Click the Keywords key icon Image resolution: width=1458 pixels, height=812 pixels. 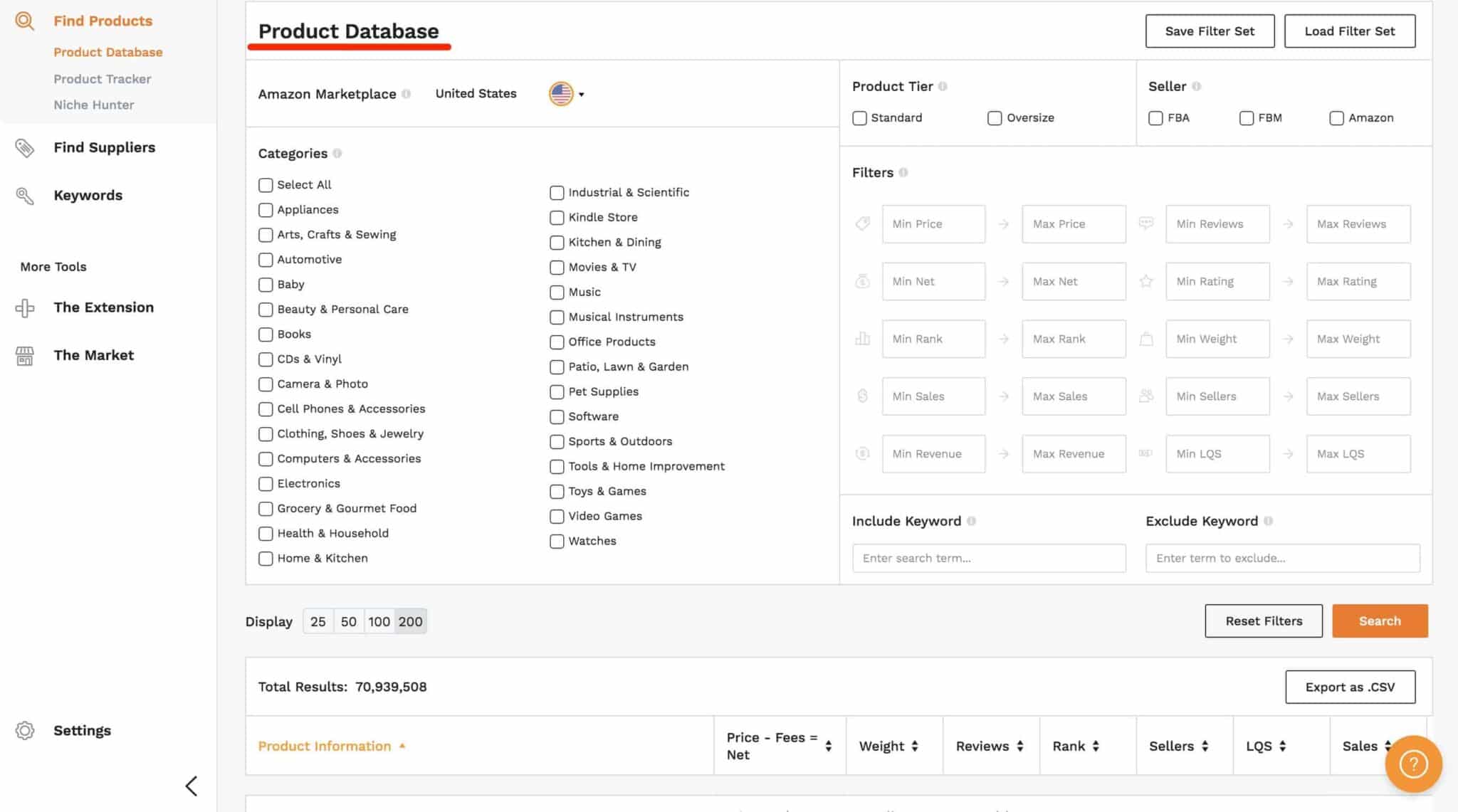[x=25, y=196]
